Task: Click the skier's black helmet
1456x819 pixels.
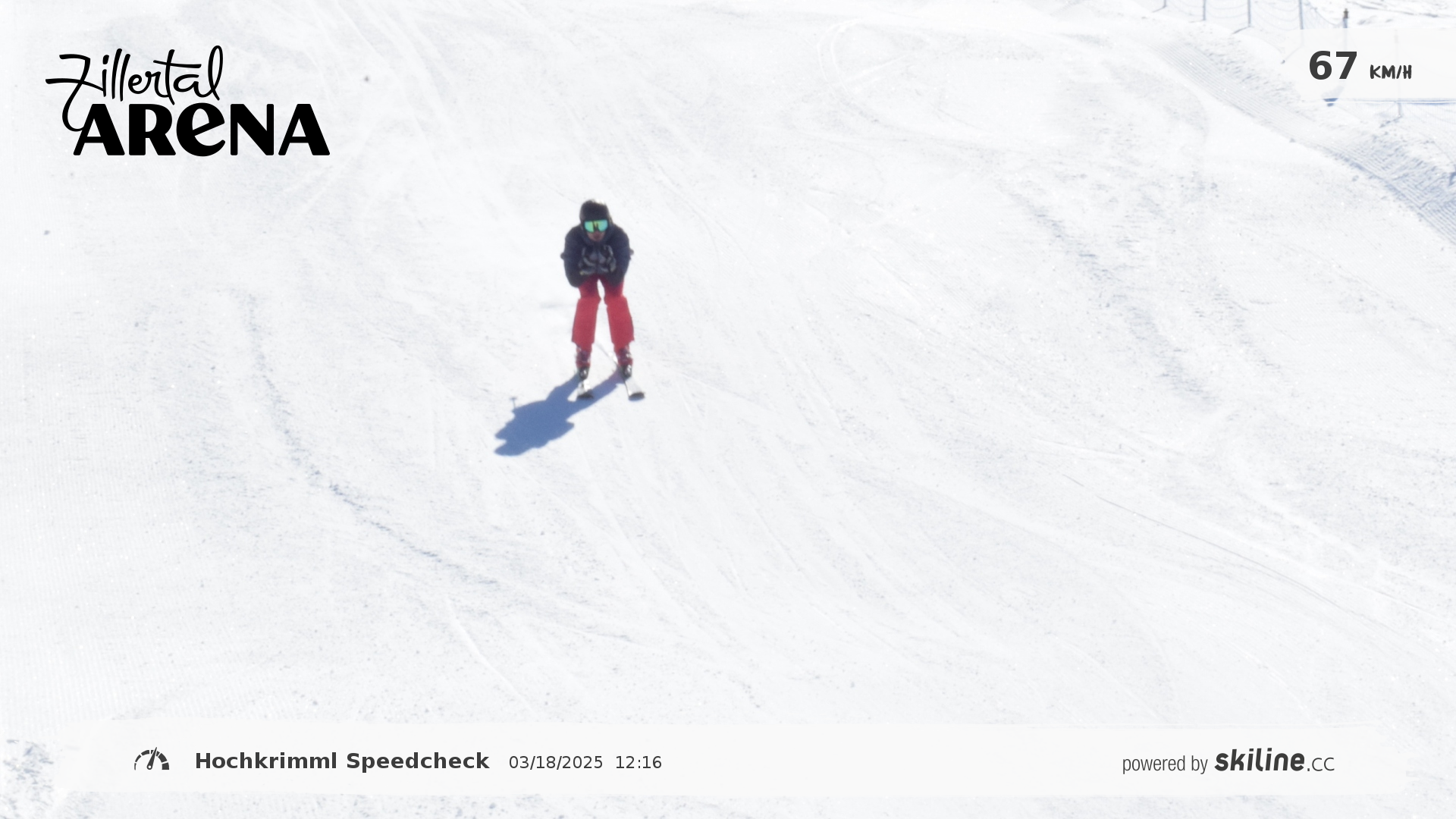Action: pos(595,211)
